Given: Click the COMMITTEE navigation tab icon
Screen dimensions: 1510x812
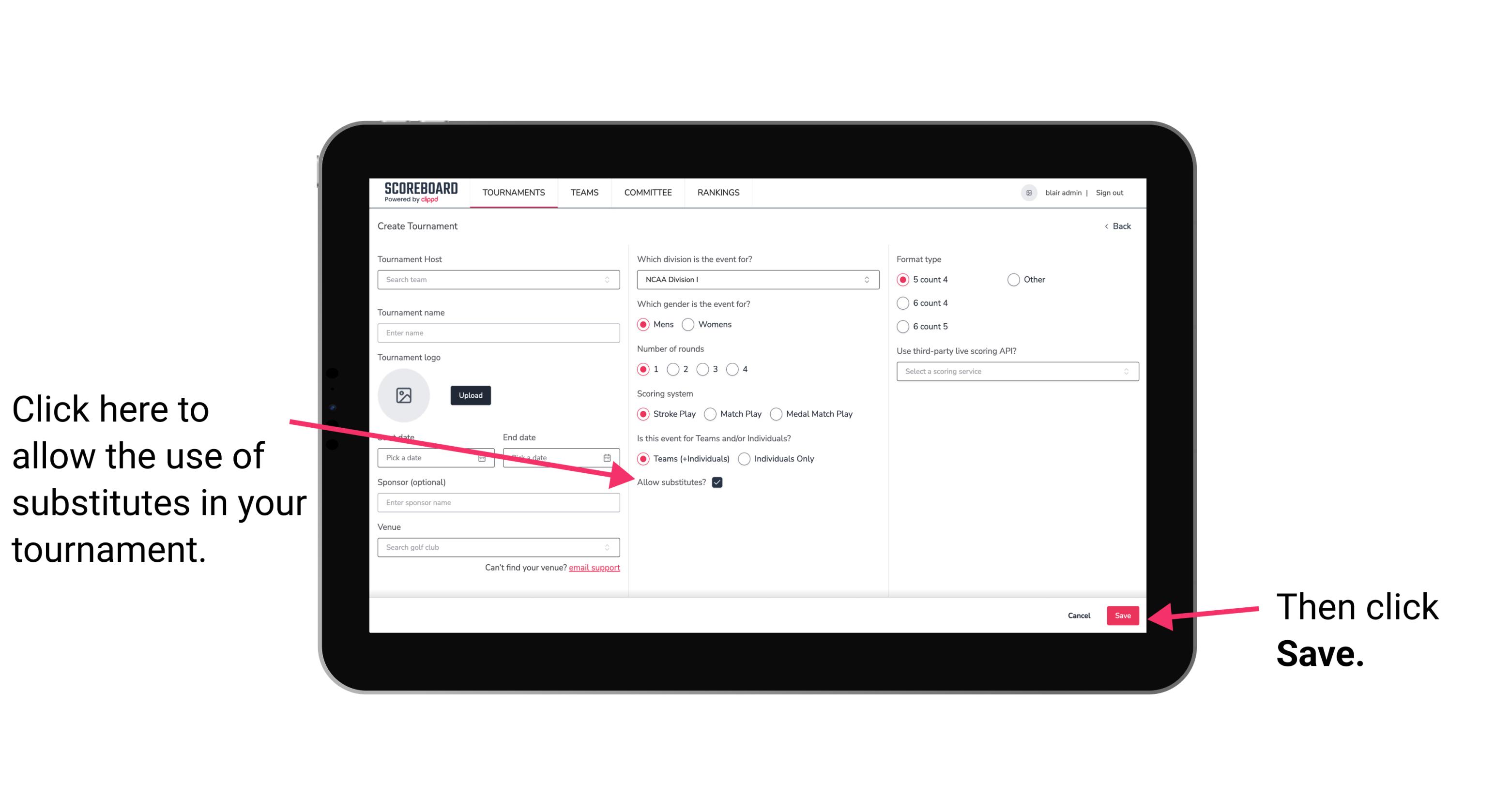Looking at the screenshot, I should pyautogui.click(x=648, y=192).
